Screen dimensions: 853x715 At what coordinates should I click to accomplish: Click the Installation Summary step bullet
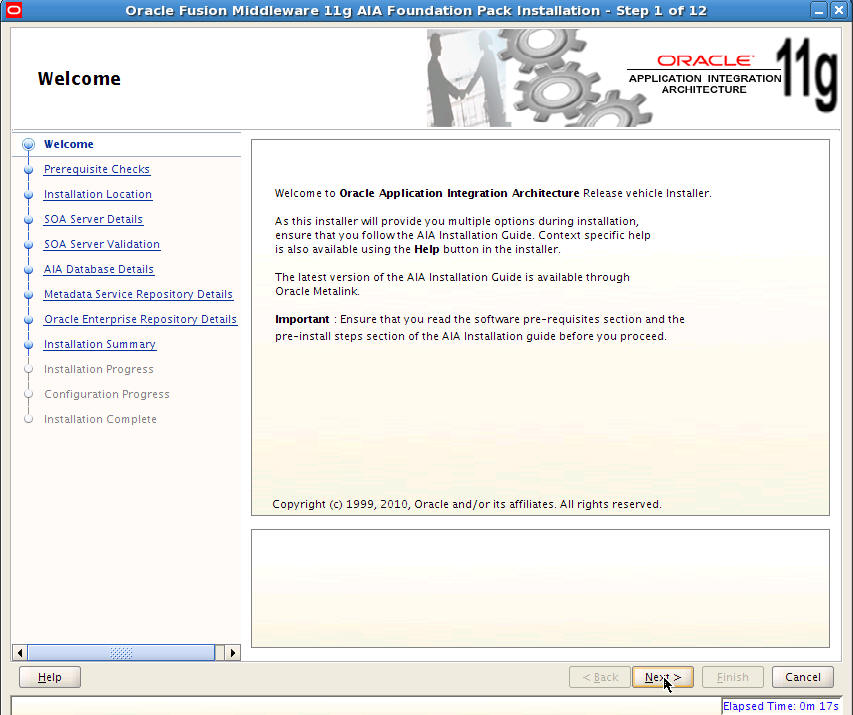pyautogui.click(x=28, y=345)
